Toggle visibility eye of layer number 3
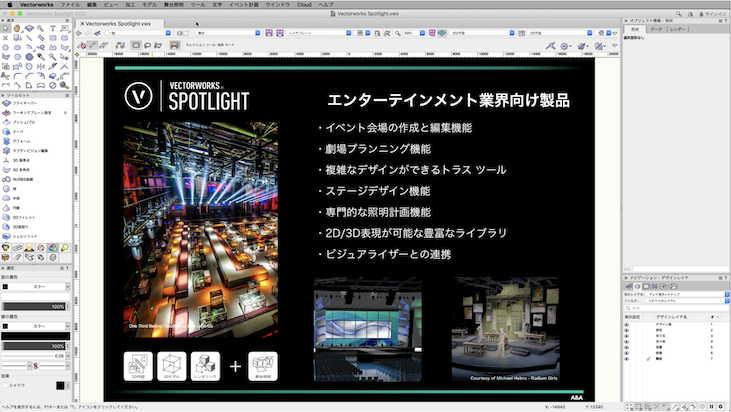 [x=627, y=336]
